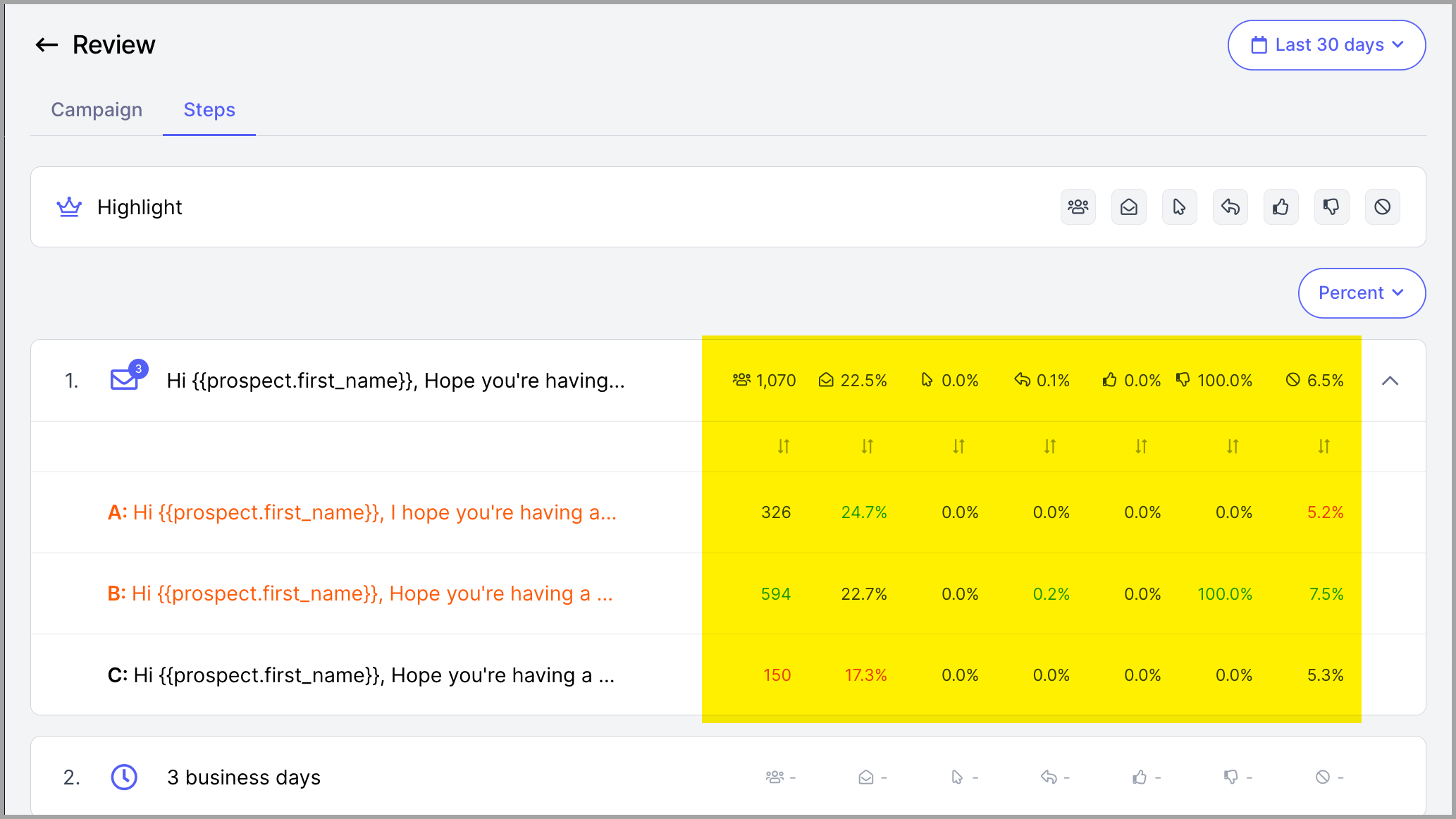Click the step 2 clicks cursor icon
The image size is (1456, 819).
coord(957,777)
